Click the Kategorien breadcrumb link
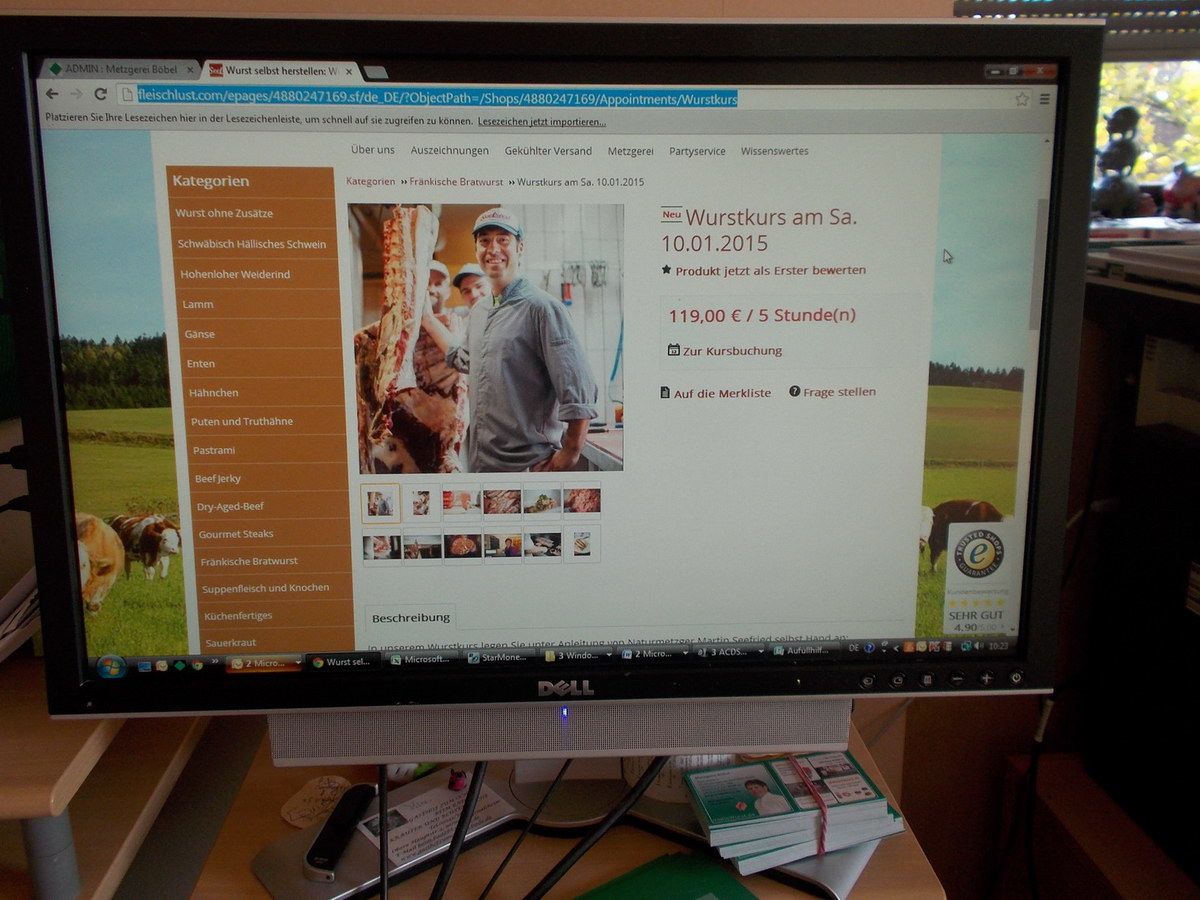Screen dimensions: 1200x900 click(x=371, y=181)
